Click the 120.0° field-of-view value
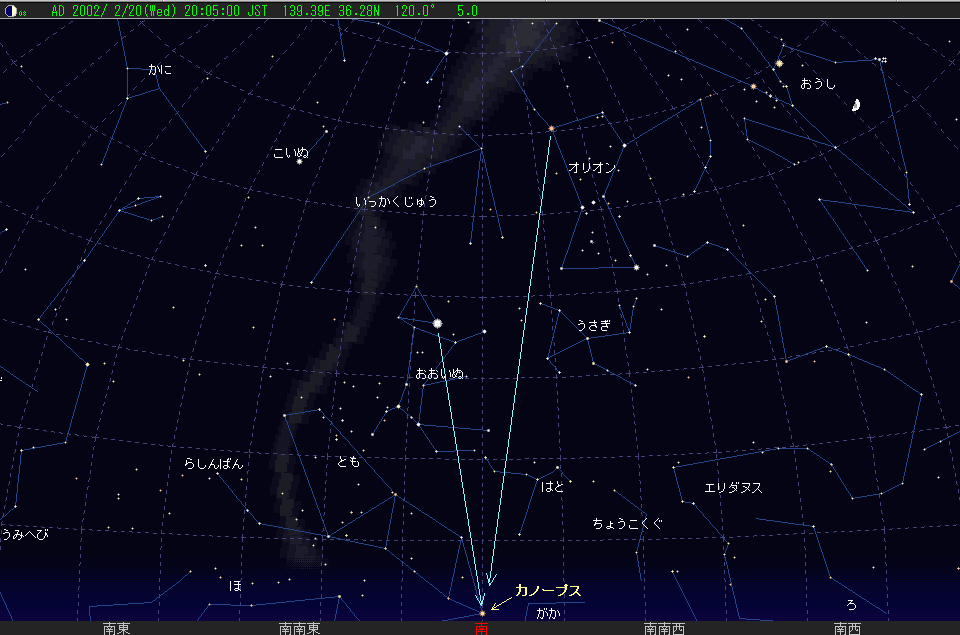 418,9
